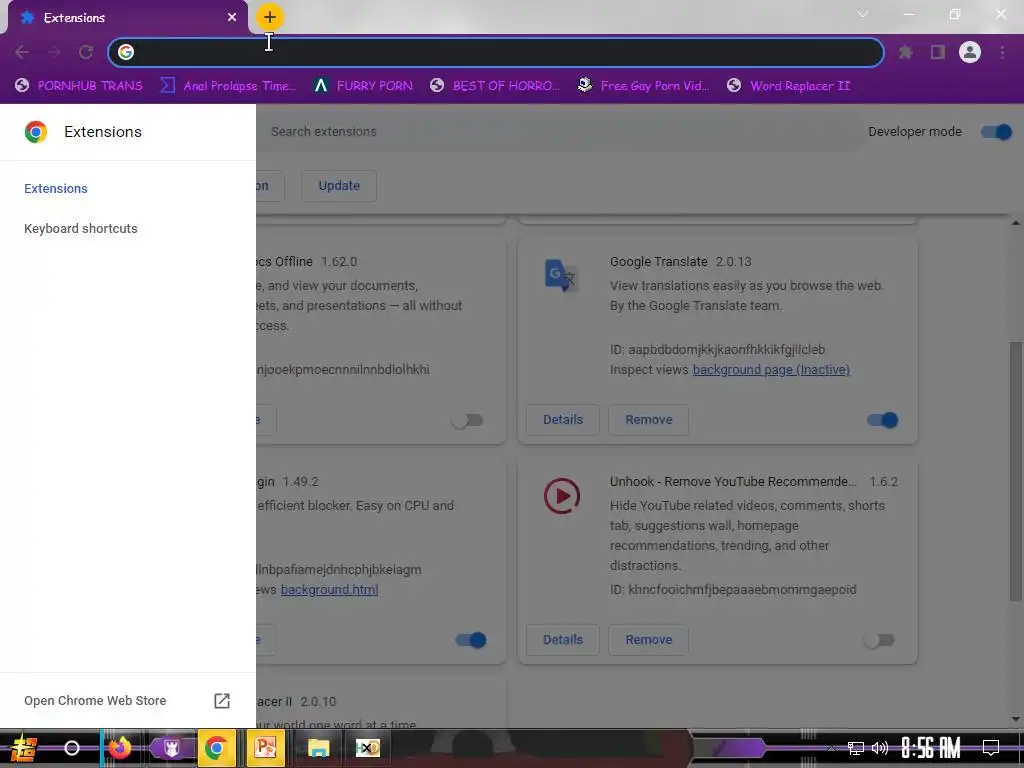This screenshot has height=768, width=1024.
Task: Launch Firefox from the taskbar
Action: (120, 748)
